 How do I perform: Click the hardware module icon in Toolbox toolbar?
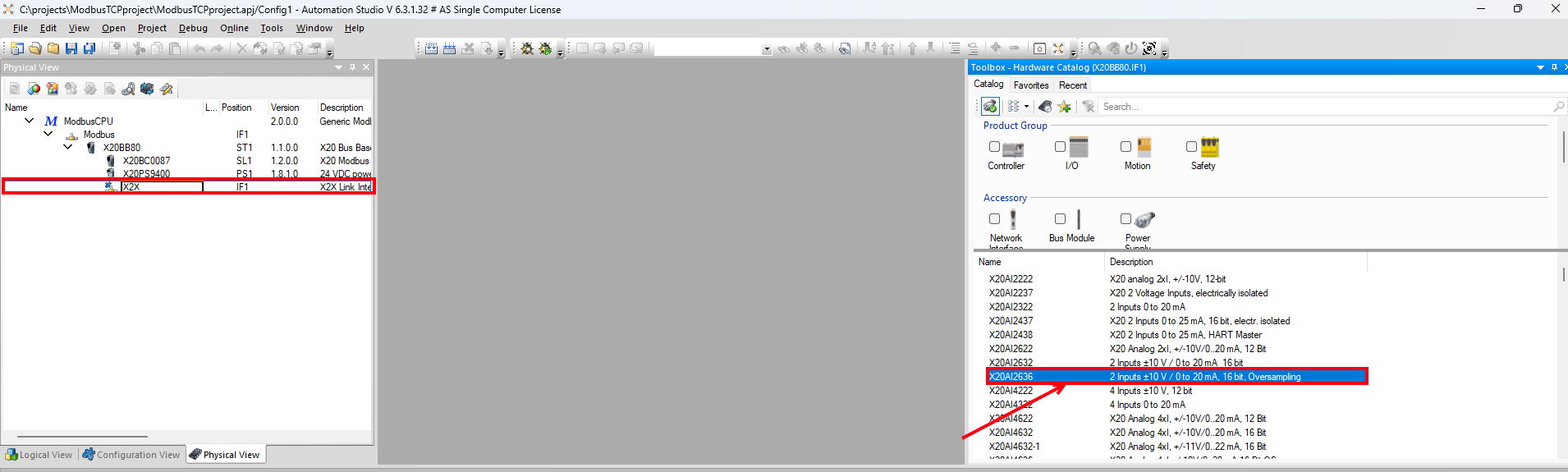[1045, 107]
